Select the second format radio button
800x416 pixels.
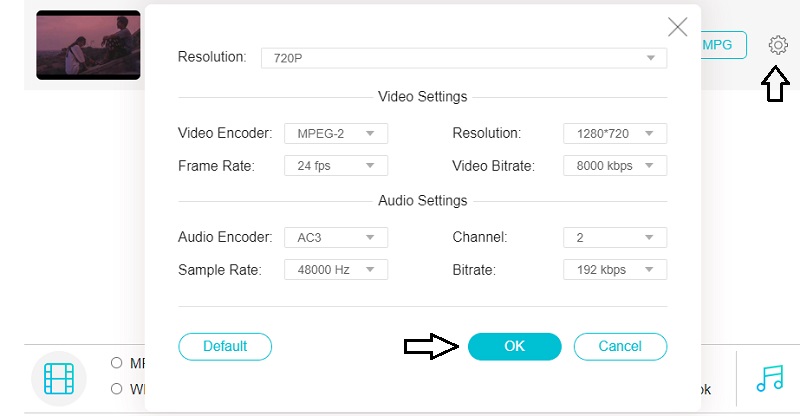pos(117,389)
